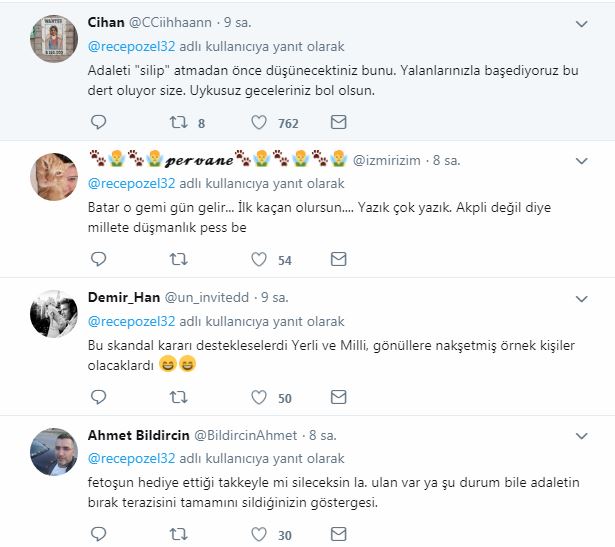Reply to Cihan's tweet
The height and width of the screenshot is (547, 615).
point(98,123)
